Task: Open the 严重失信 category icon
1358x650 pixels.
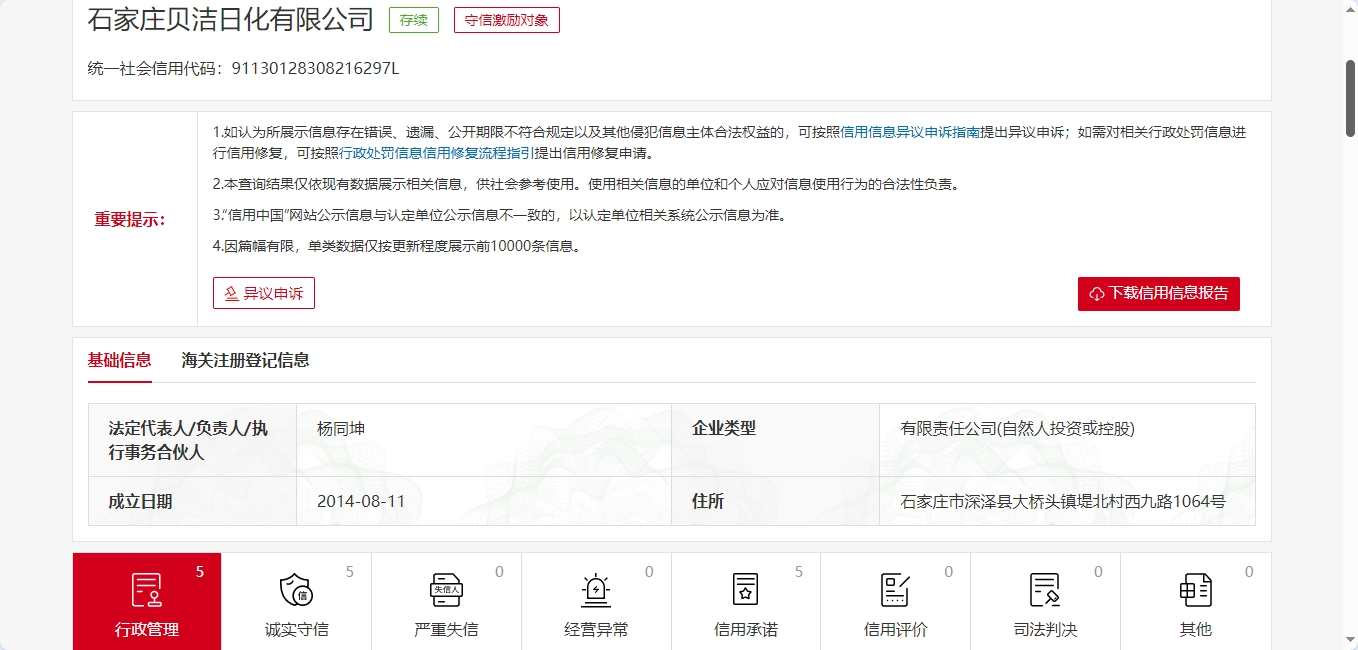Action: (446, 590)
